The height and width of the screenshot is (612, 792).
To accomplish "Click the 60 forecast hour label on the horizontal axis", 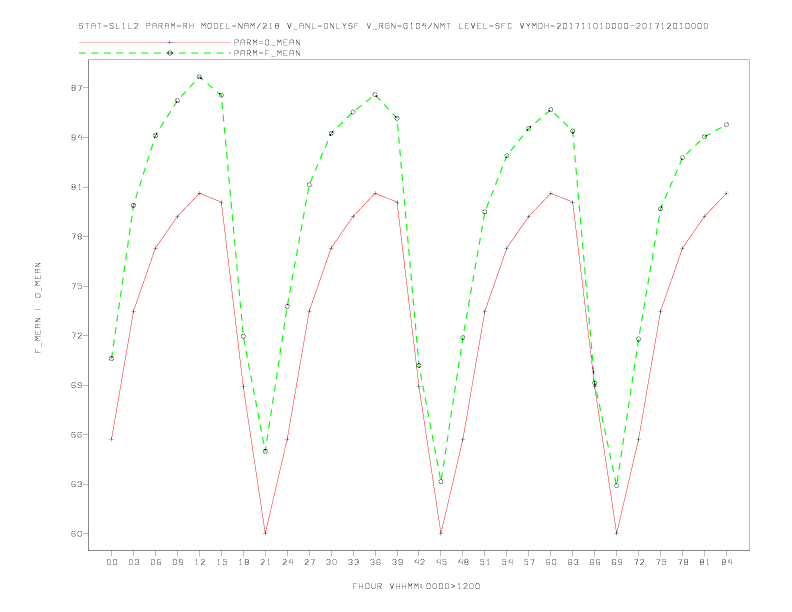I will 551,562.
